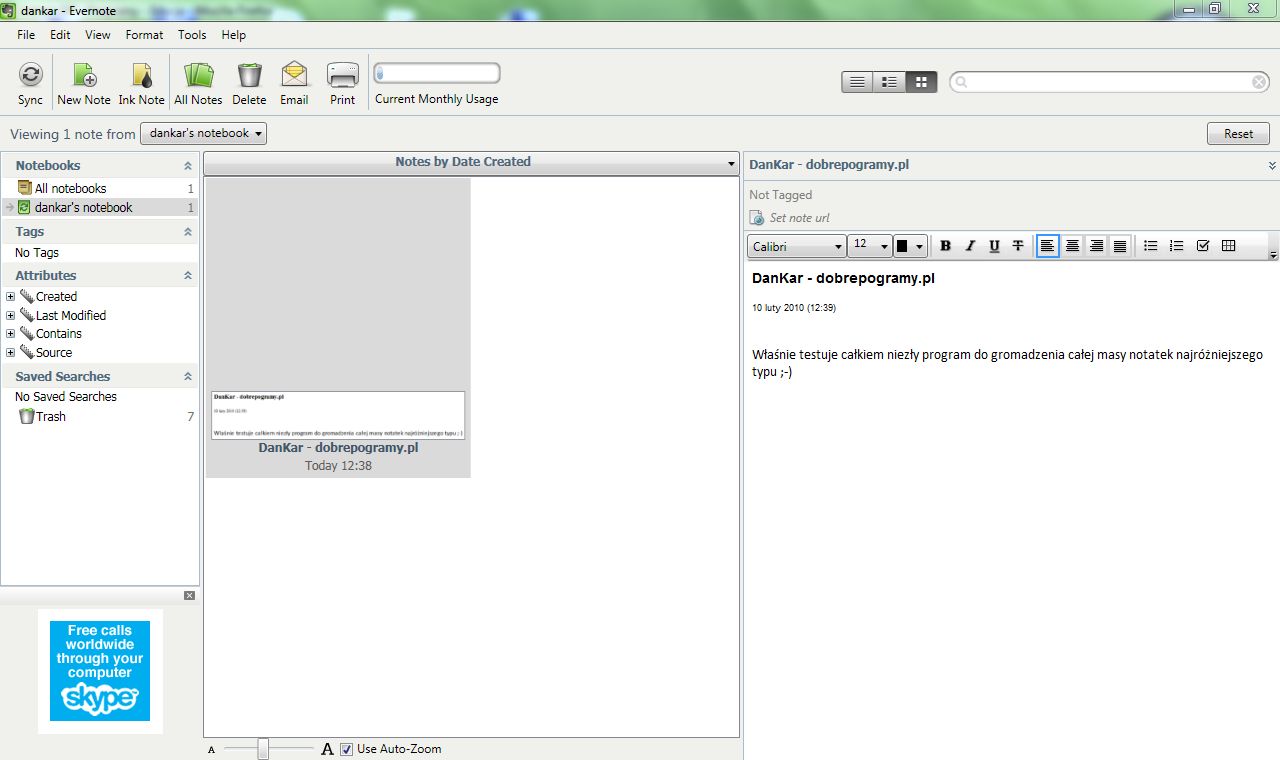Click Set note url link
Viewport: 1280px width, 760px height.
point(799,218)
